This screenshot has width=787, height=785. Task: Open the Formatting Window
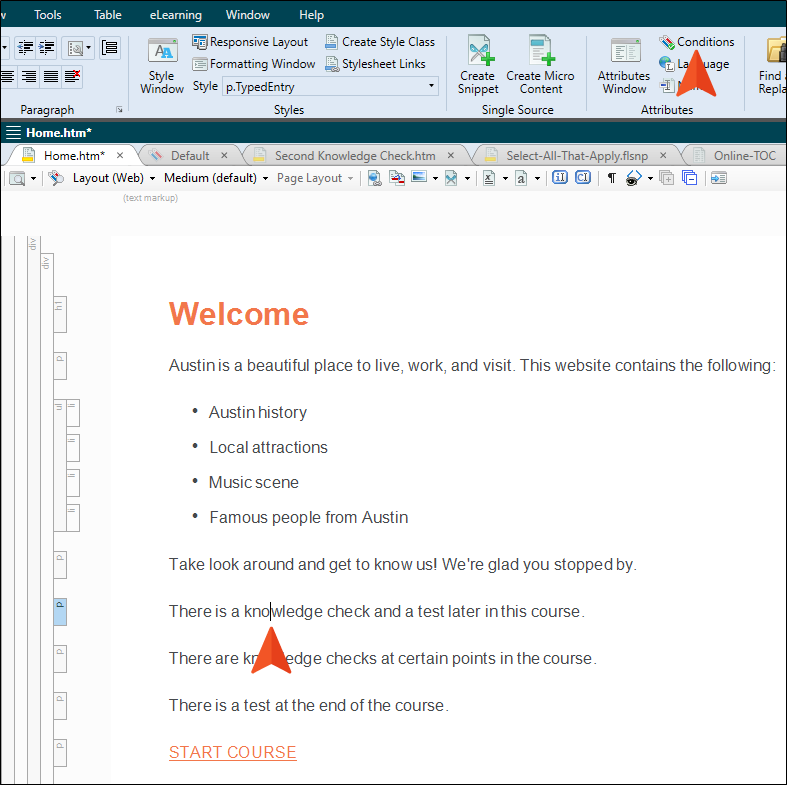point(253,64)
